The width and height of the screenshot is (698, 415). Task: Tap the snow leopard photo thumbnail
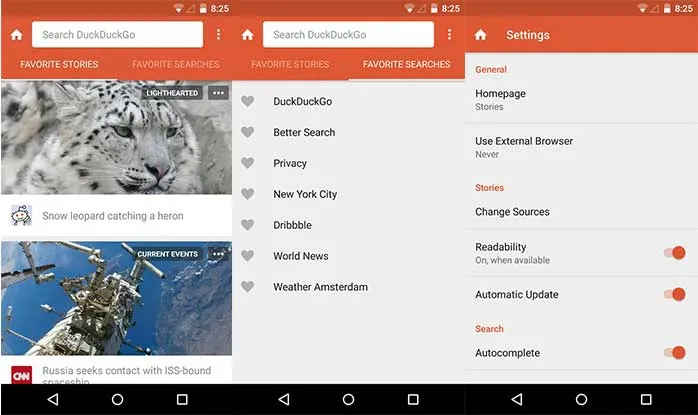click(x=117, y=137)
